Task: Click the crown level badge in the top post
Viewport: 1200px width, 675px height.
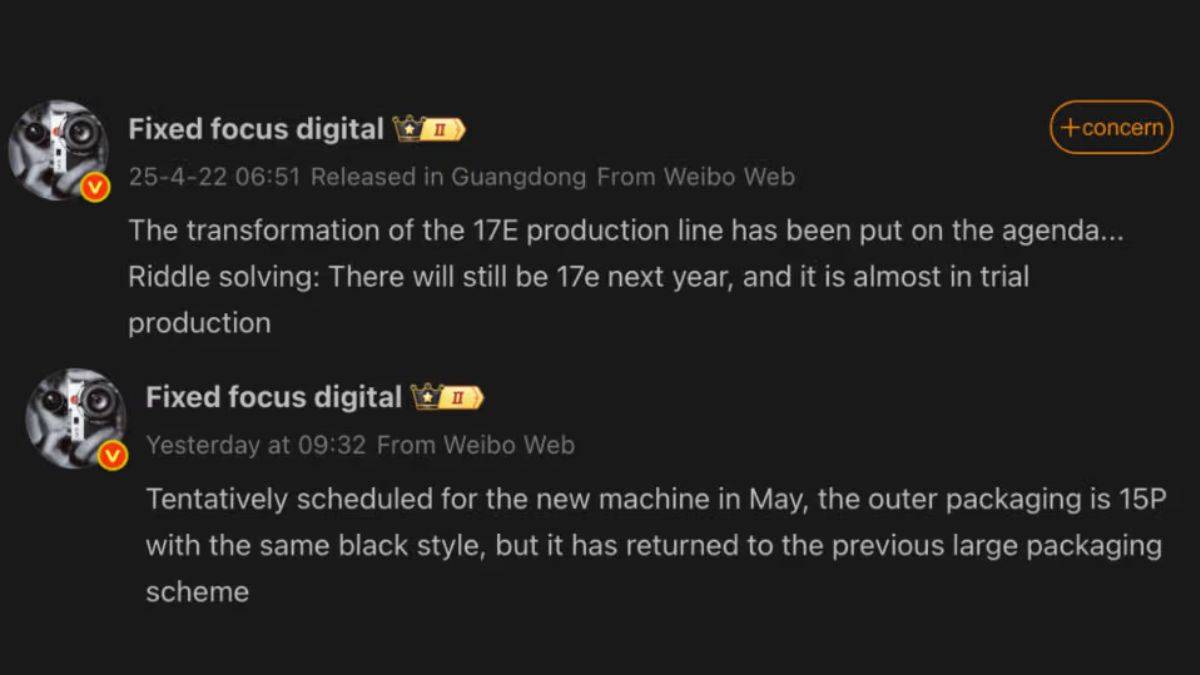Action: [x=430, y=129]
